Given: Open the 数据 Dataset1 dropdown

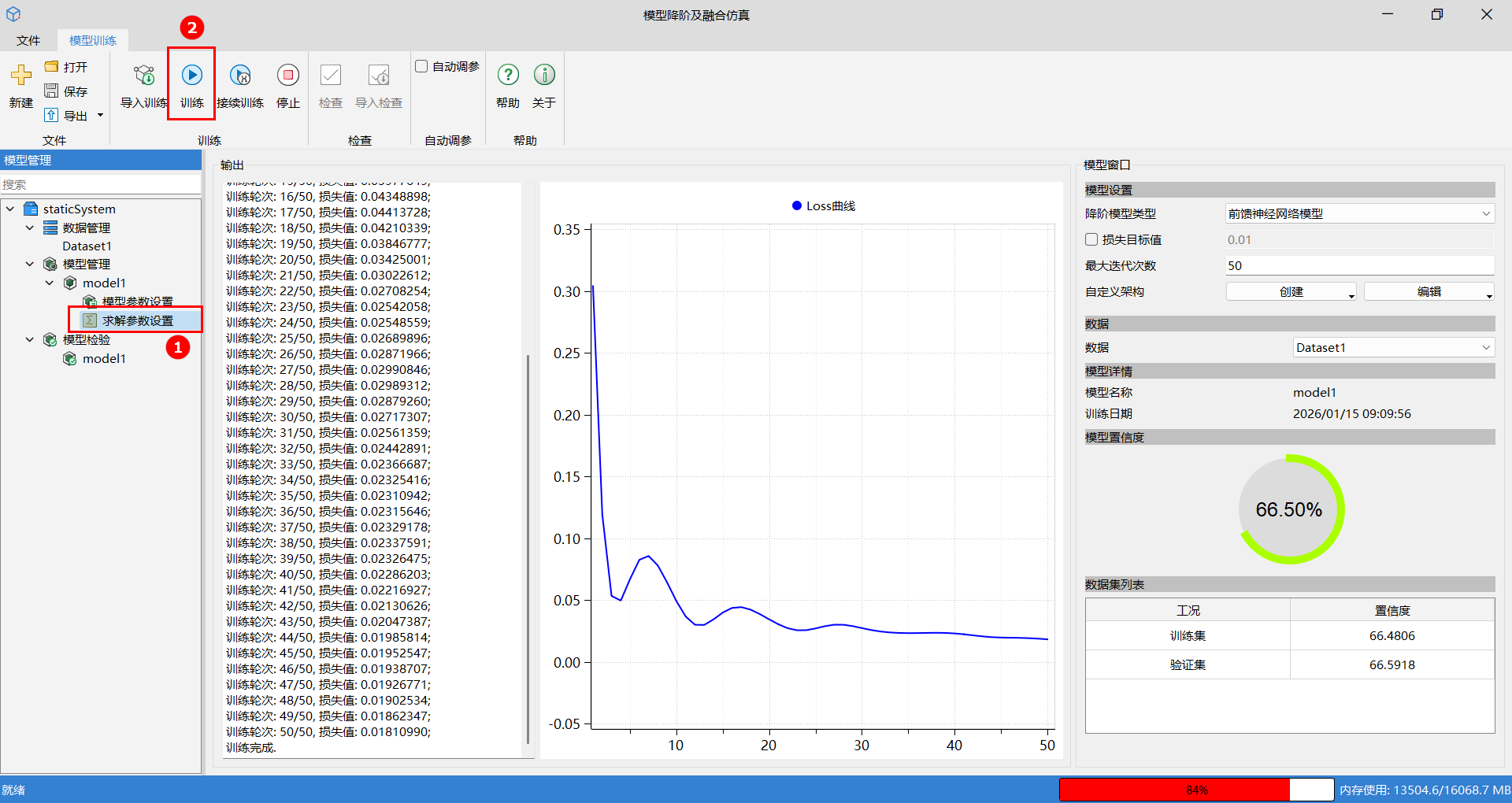Looking at the screenshot, I should pos(1393,348).
